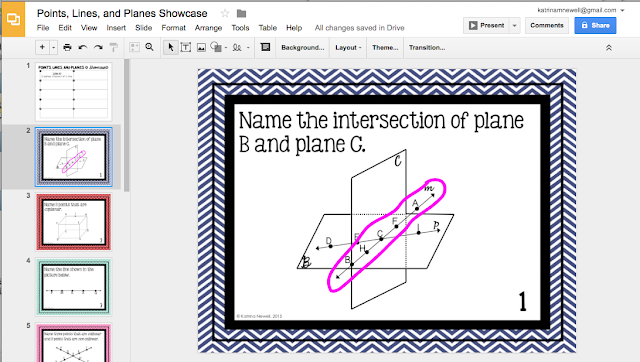Open the Background options
The image size is (640, 362).
pyautogui.click(x=302, y=47)
